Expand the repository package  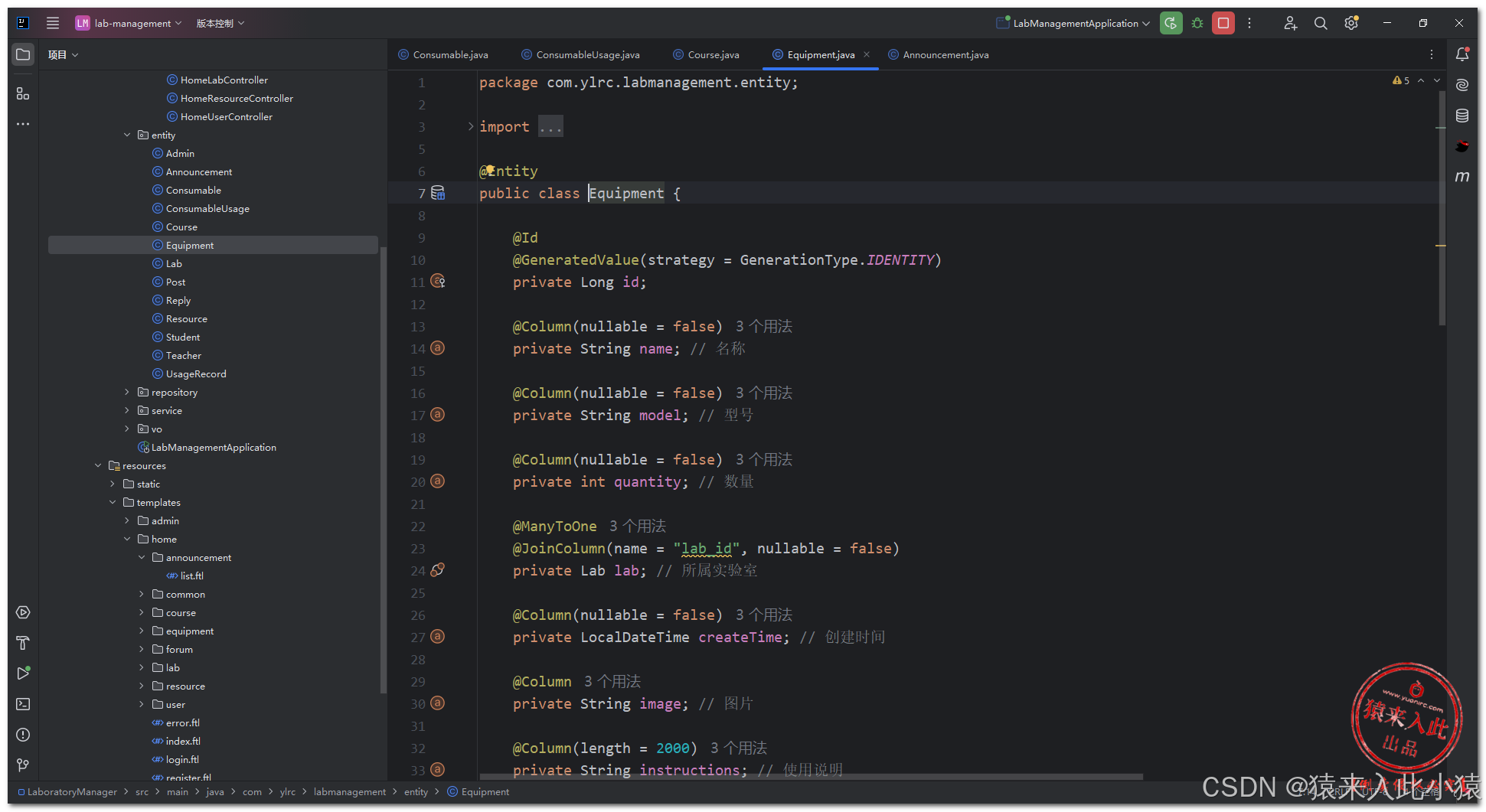[127, 392]
